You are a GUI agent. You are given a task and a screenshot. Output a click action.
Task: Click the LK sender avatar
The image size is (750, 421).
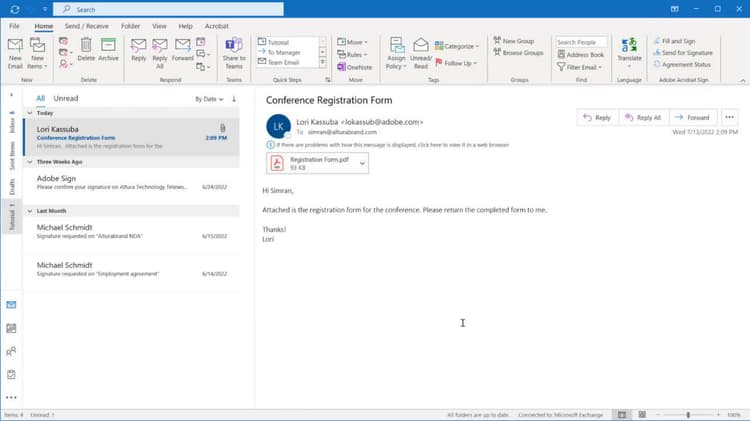[x=278, y=126]
